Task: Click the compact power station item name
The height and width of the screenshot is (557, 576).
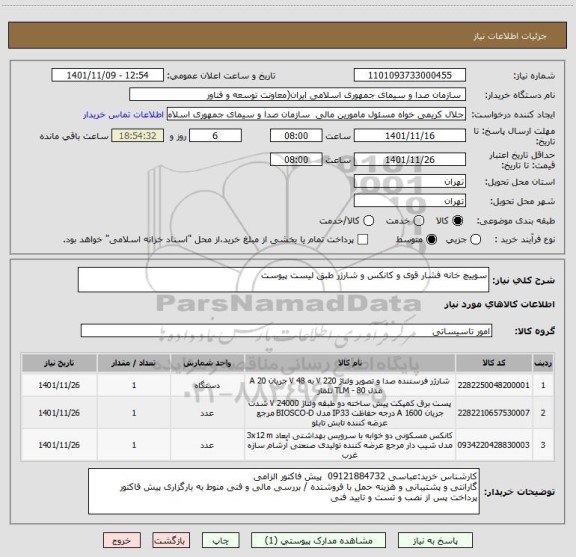Action: (x=350, y=413)
